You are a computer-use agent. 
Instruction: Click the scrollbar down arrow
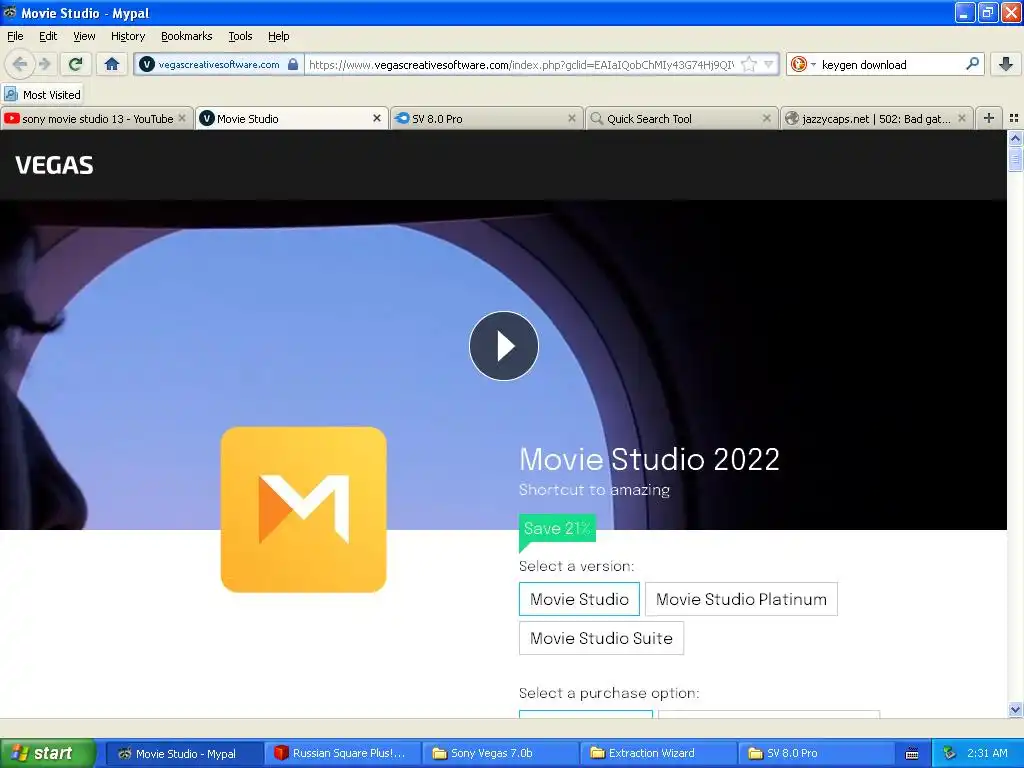tap(1015, 709)
